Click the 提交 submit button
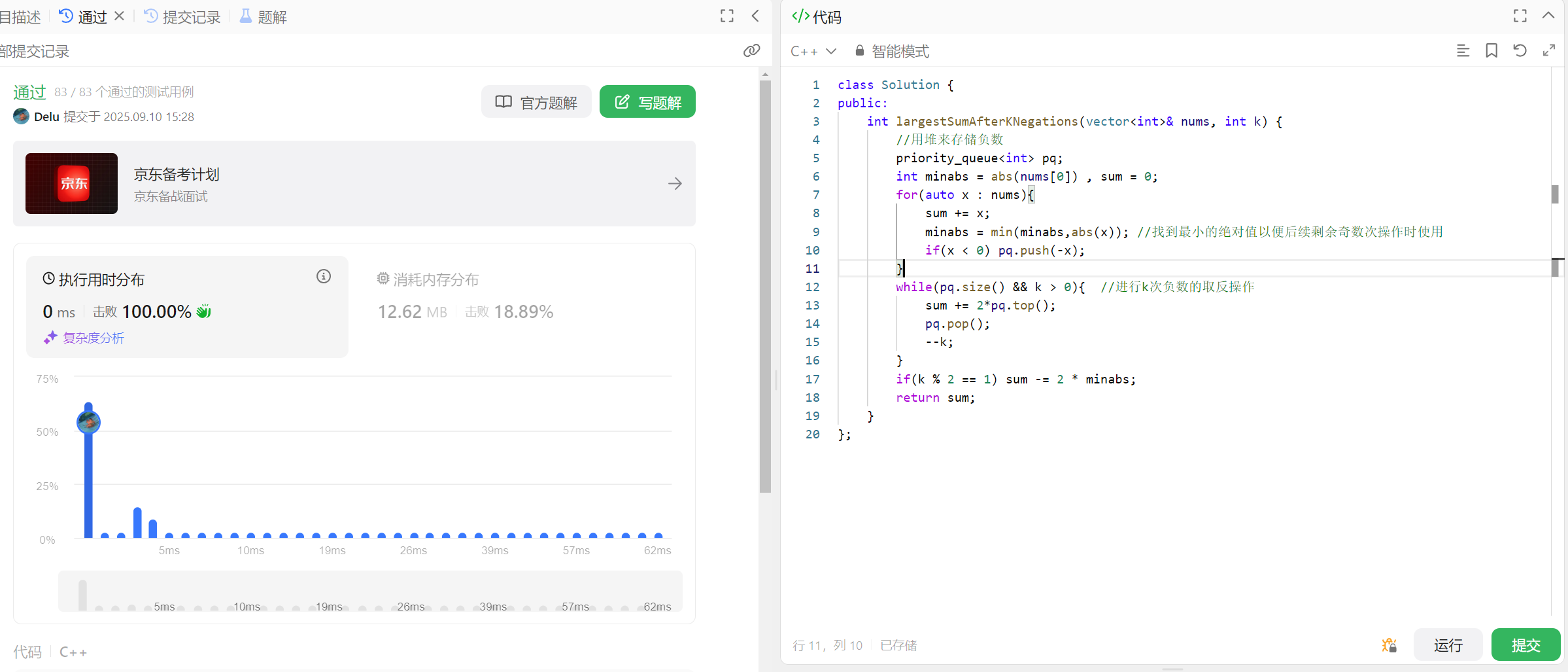Screen dimensions: 1568x672 pos(1526,645)
